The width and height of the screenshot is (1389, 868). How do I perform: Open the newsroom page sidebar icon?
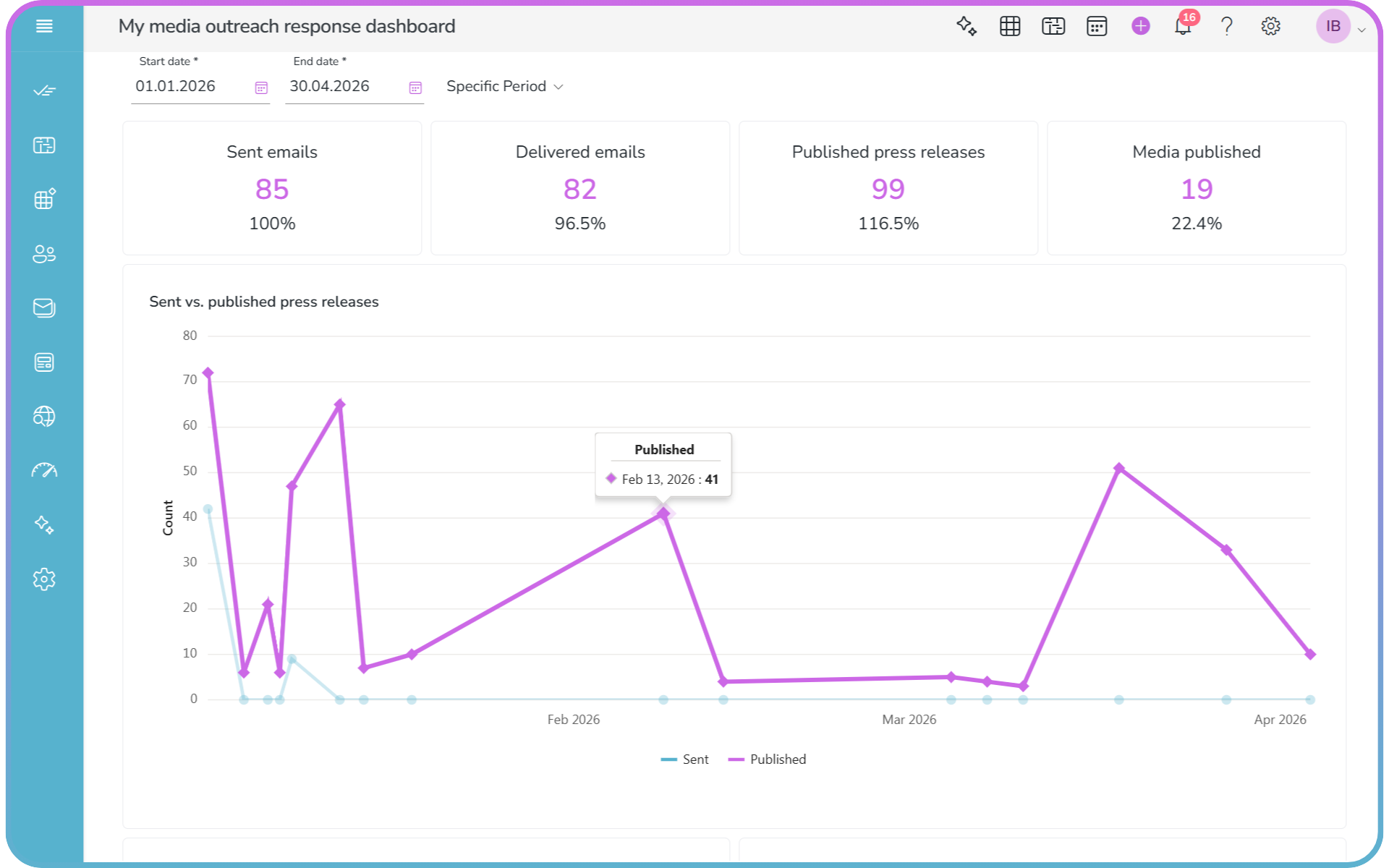coord(44,362)
